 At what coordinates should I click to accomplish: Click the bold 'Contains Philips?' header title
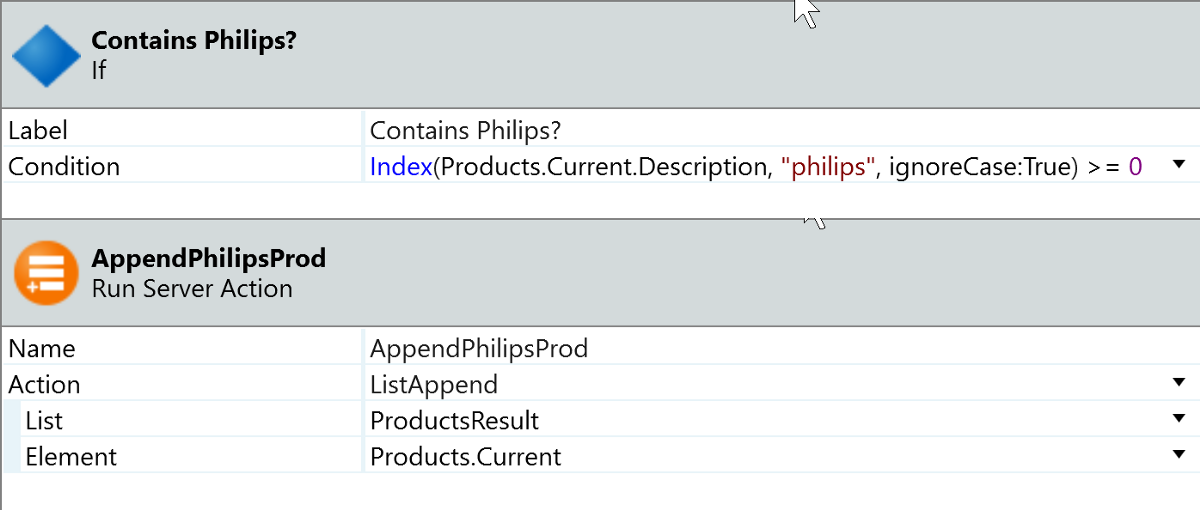coord(194,41)
